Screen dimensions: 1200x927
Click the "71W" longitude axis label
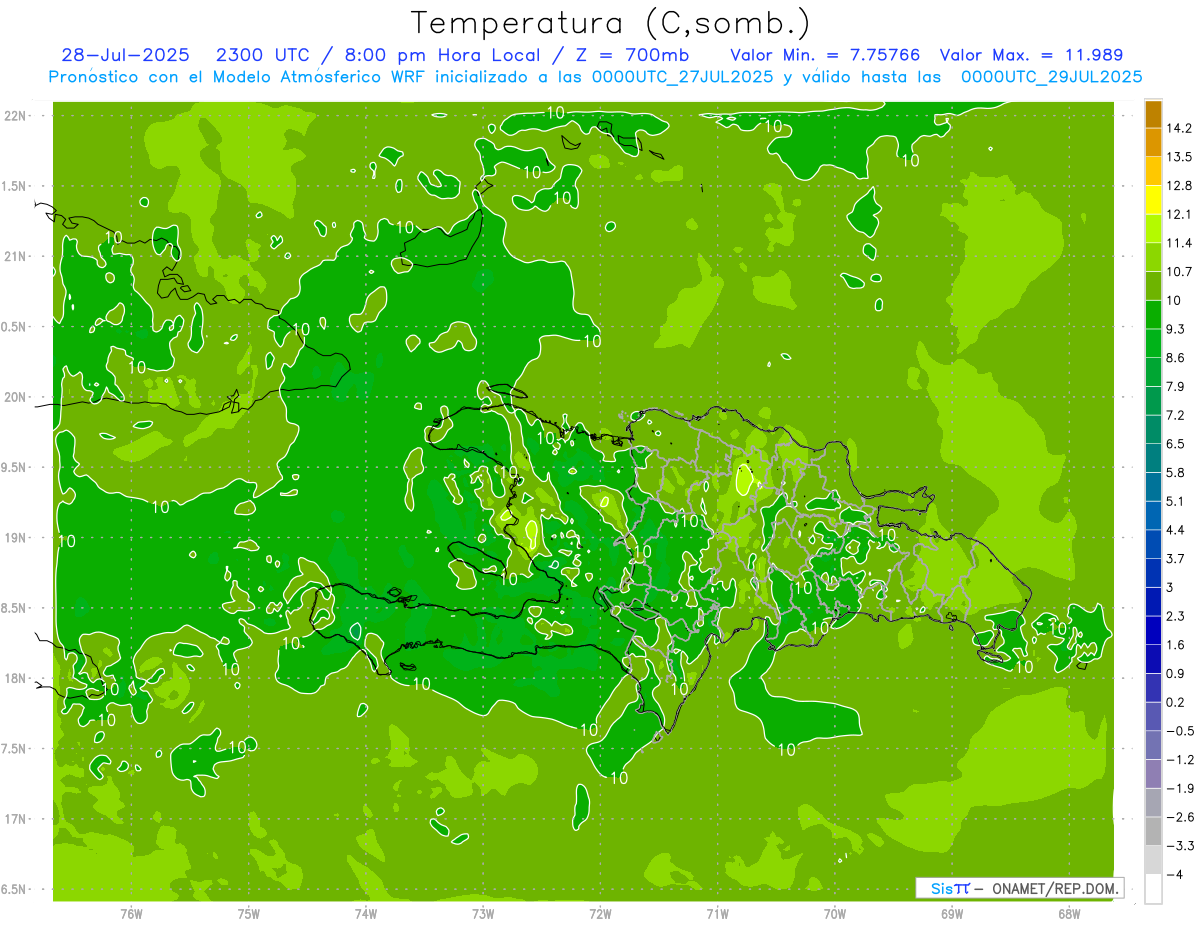pyautogui.click(x=717, y=914)
